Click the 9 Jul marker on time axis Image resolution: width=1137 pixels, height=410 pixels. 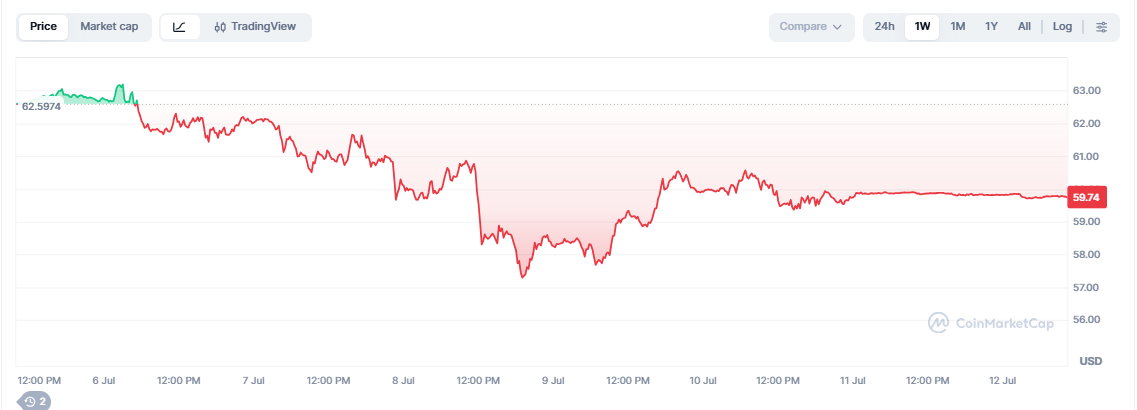(553, 380)
